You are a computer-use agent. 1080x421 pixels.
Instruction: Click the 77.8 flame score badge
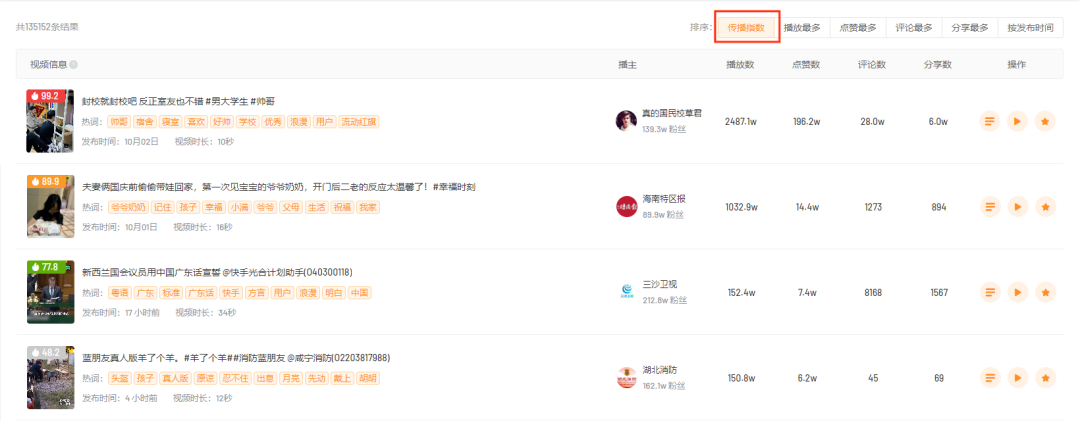pos(45,267)
